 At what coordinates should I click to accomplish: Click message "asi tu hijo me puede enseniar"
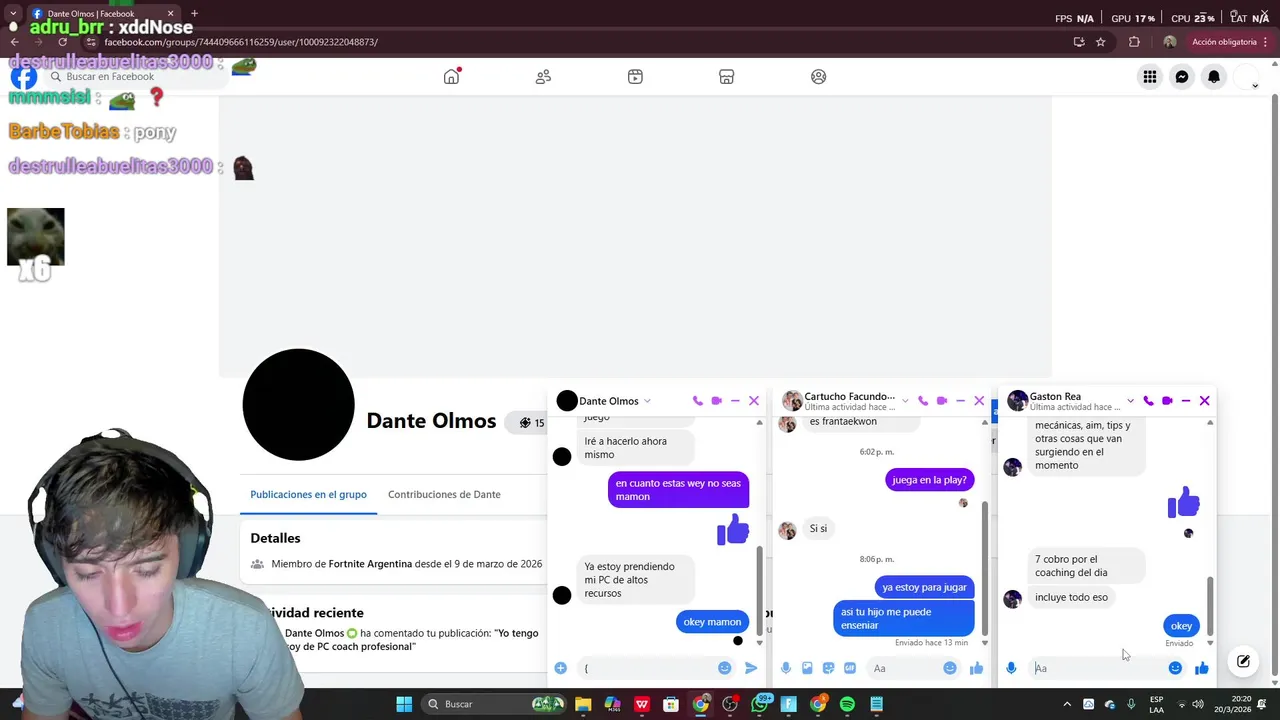pos(903,618)
